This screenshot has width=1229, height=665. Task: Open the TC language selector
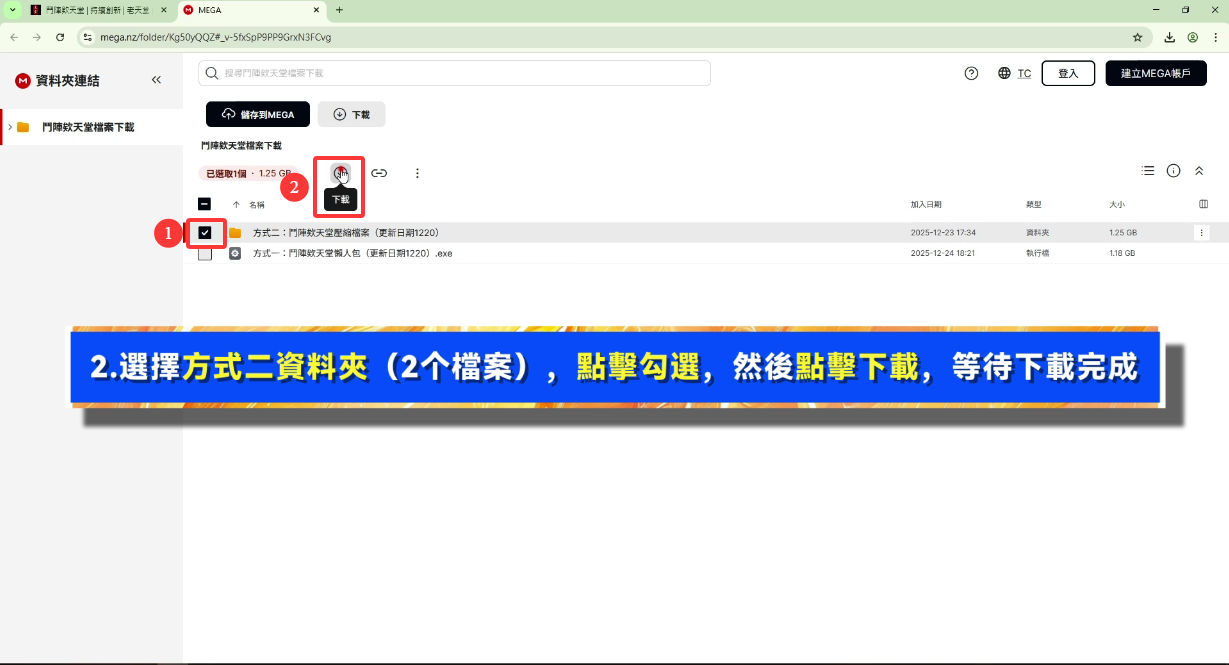pos(1014,73)
